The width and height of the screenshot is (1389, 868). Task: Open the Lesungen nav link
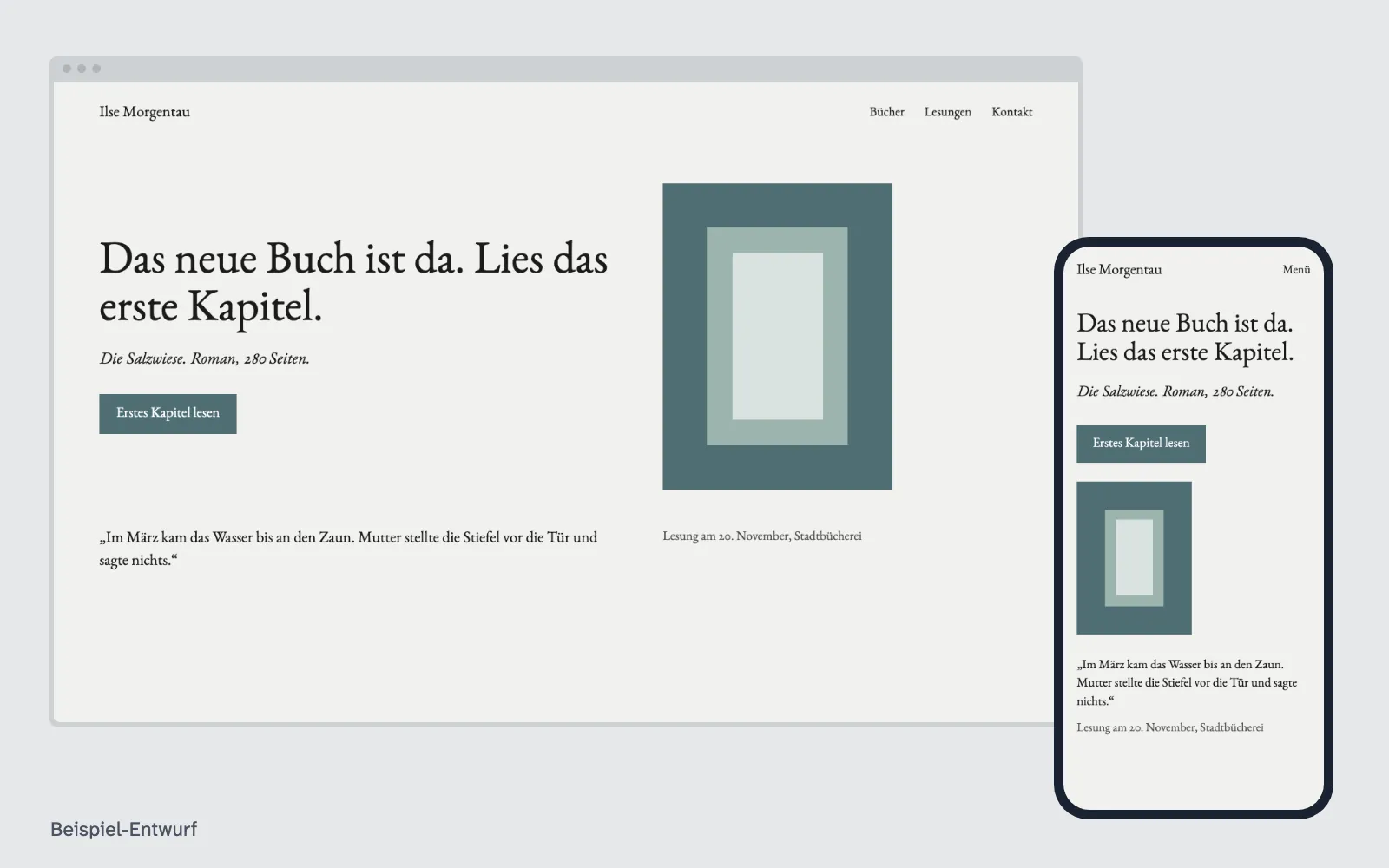click(947, 112)
